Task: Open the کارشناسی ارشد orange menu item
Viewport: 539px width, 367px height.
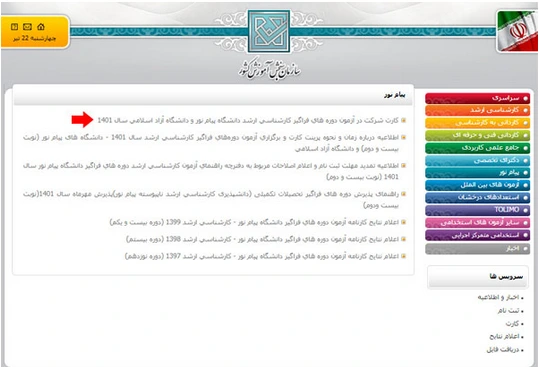Action: pos(477,110)
